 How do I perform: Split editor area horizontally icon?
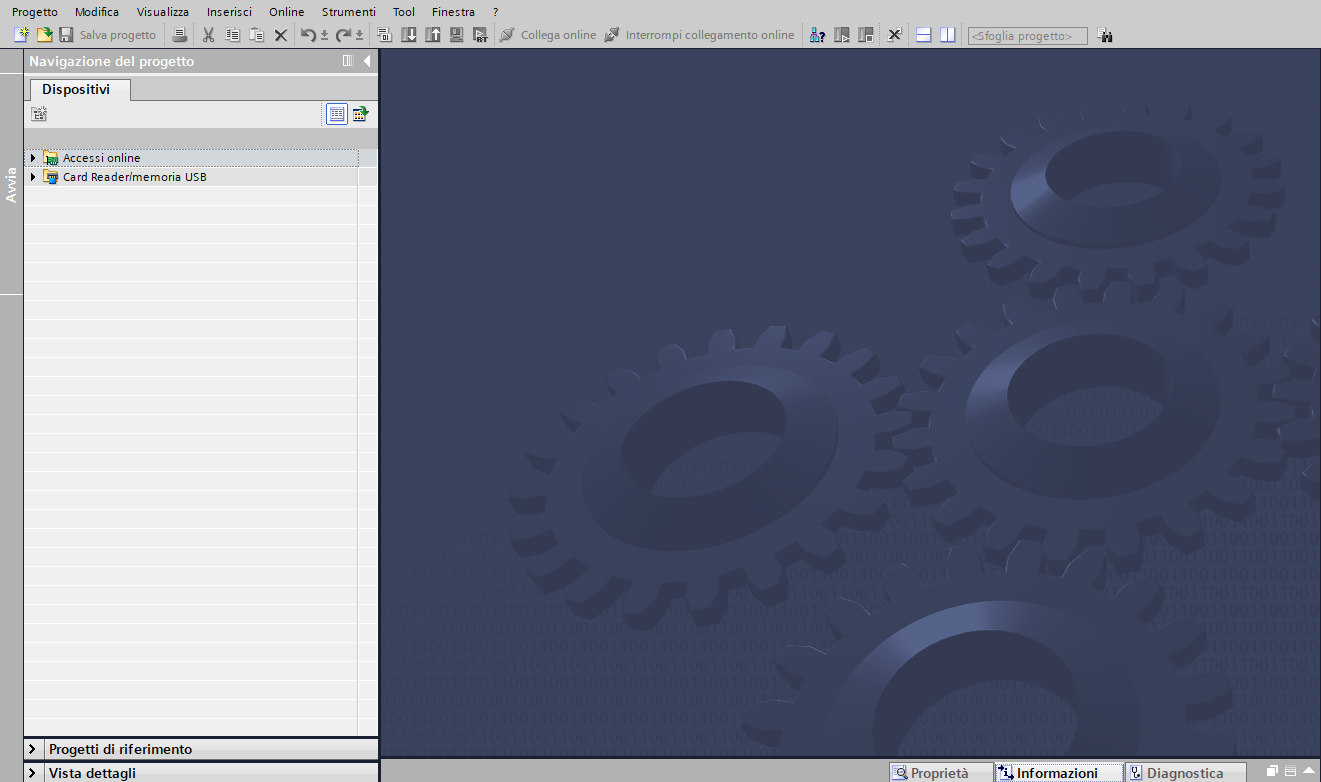point(923,35)
